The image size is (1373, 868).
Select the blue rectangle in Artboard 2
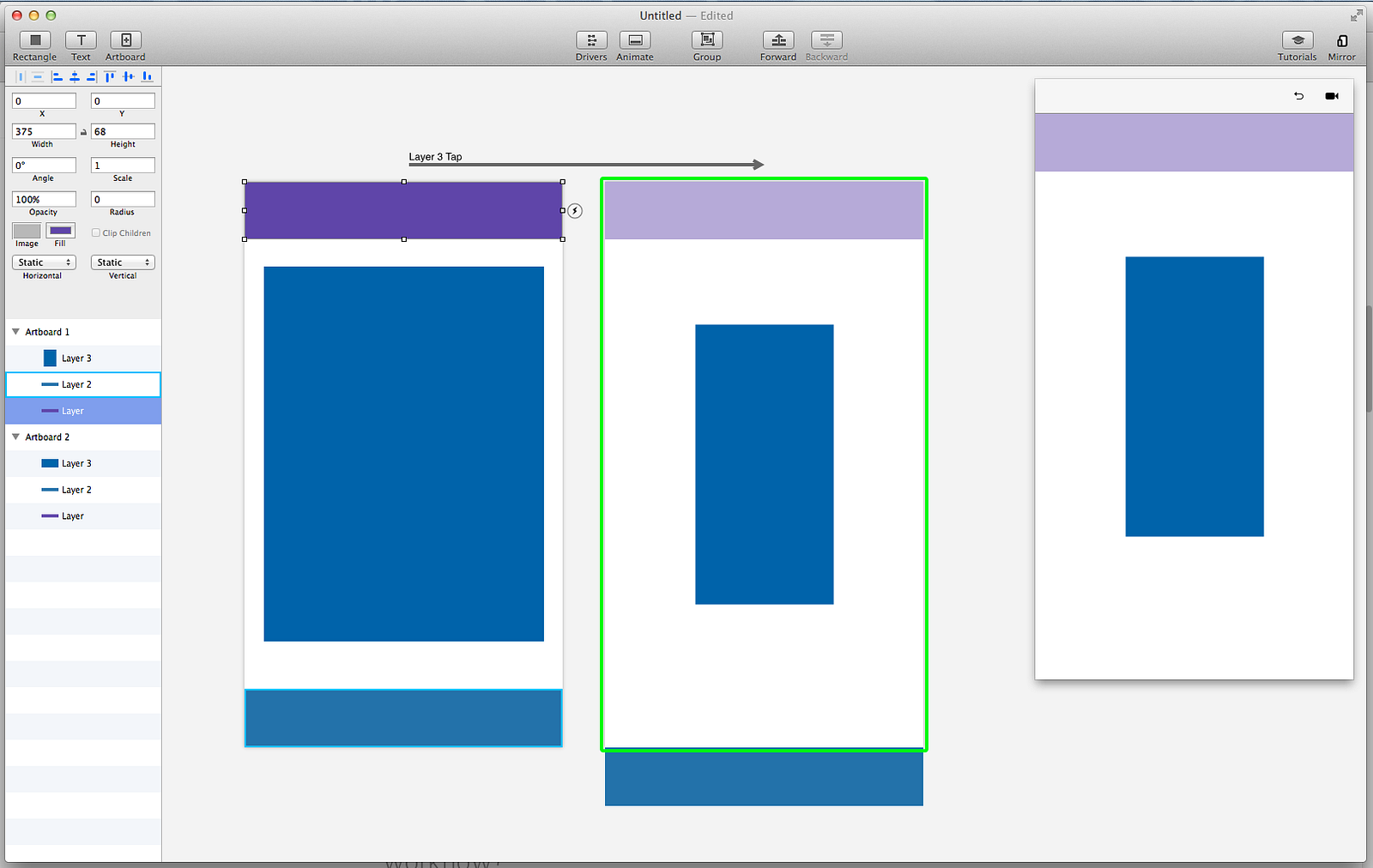(x=764, y=464)
